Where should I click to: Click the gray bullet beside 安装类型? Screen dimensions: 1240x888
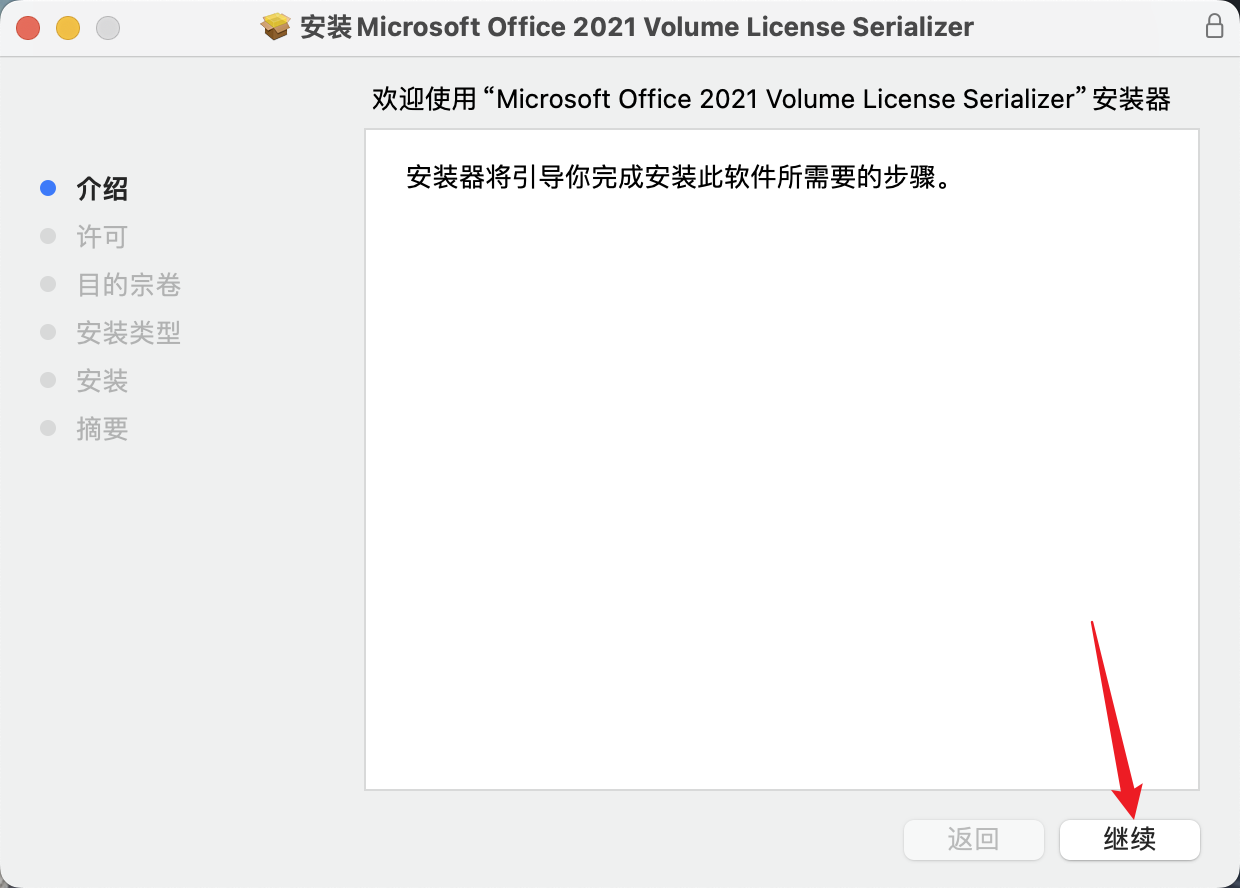pyautogui.click(x=48, y=332)
